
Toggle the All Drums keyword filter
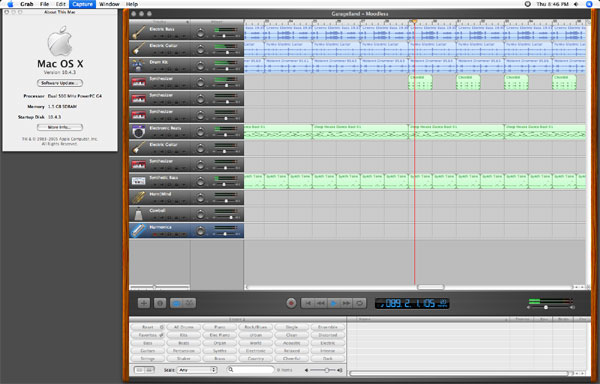pyautogui.click(x=184, y=327)
